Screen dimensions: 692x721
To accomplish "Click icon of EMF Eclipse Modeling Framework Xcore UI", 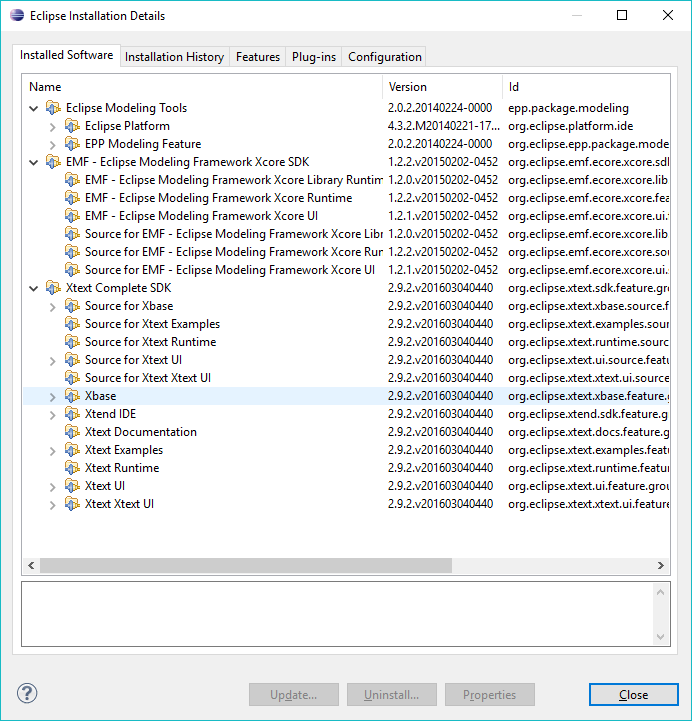I will point(72,216).
